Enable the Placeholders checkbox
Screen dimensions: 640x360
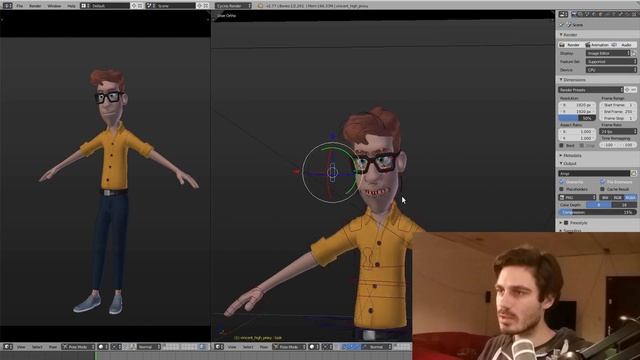[562, 189]
